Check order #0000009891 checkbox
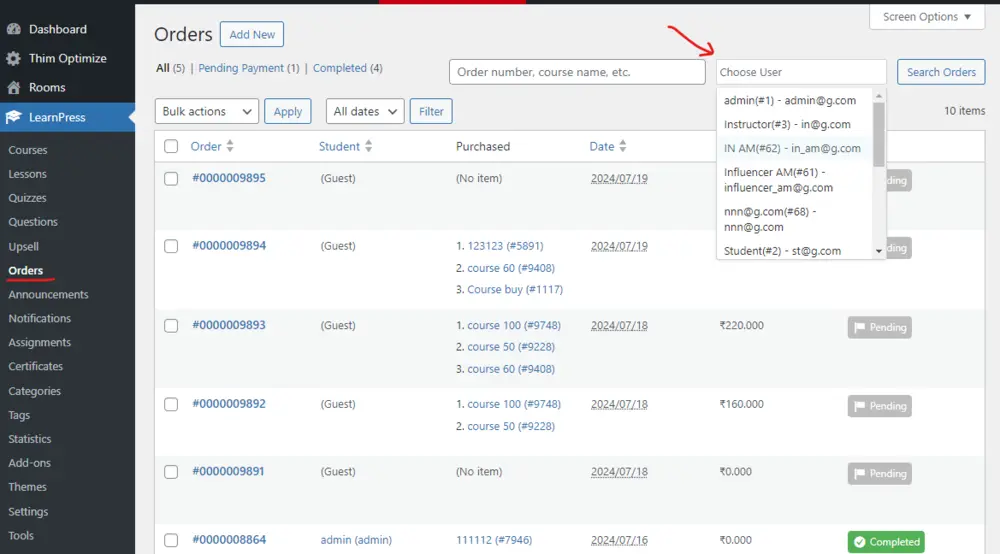The height and width of the screenshot is (554, 1000). 171,472
